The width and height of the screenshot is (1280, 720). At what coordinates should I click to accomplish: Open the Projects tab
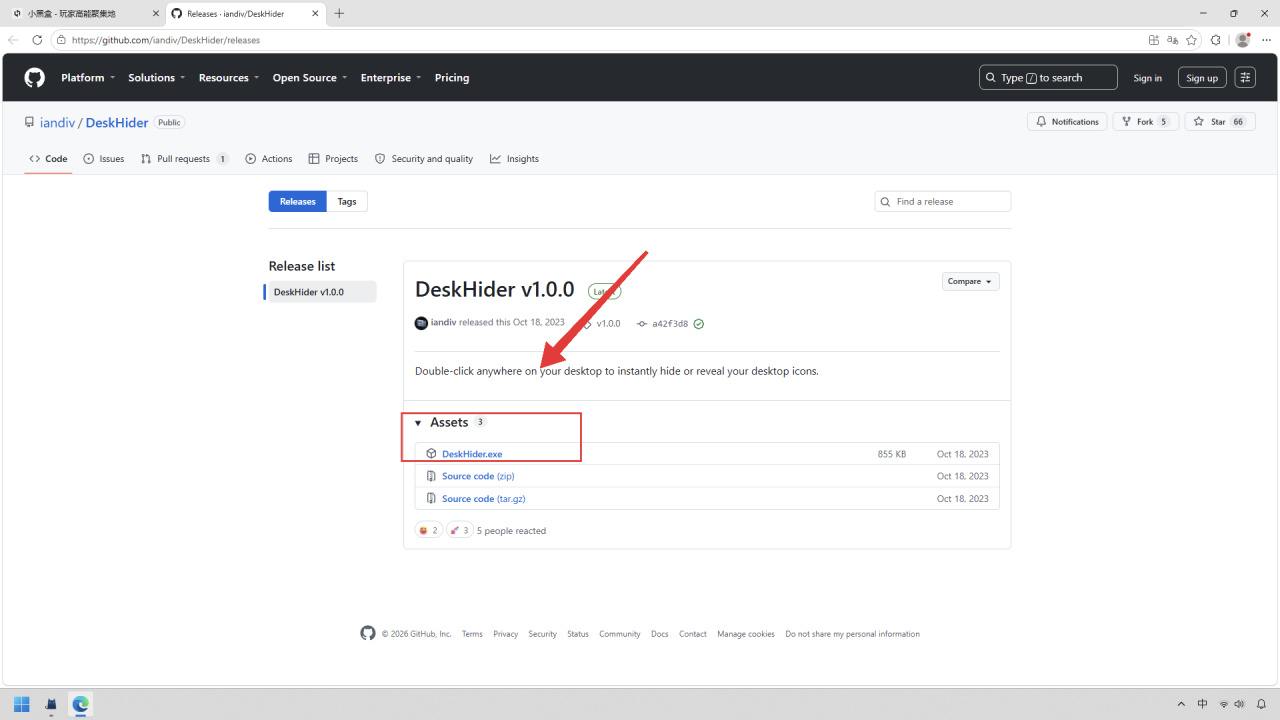(333, 159)
